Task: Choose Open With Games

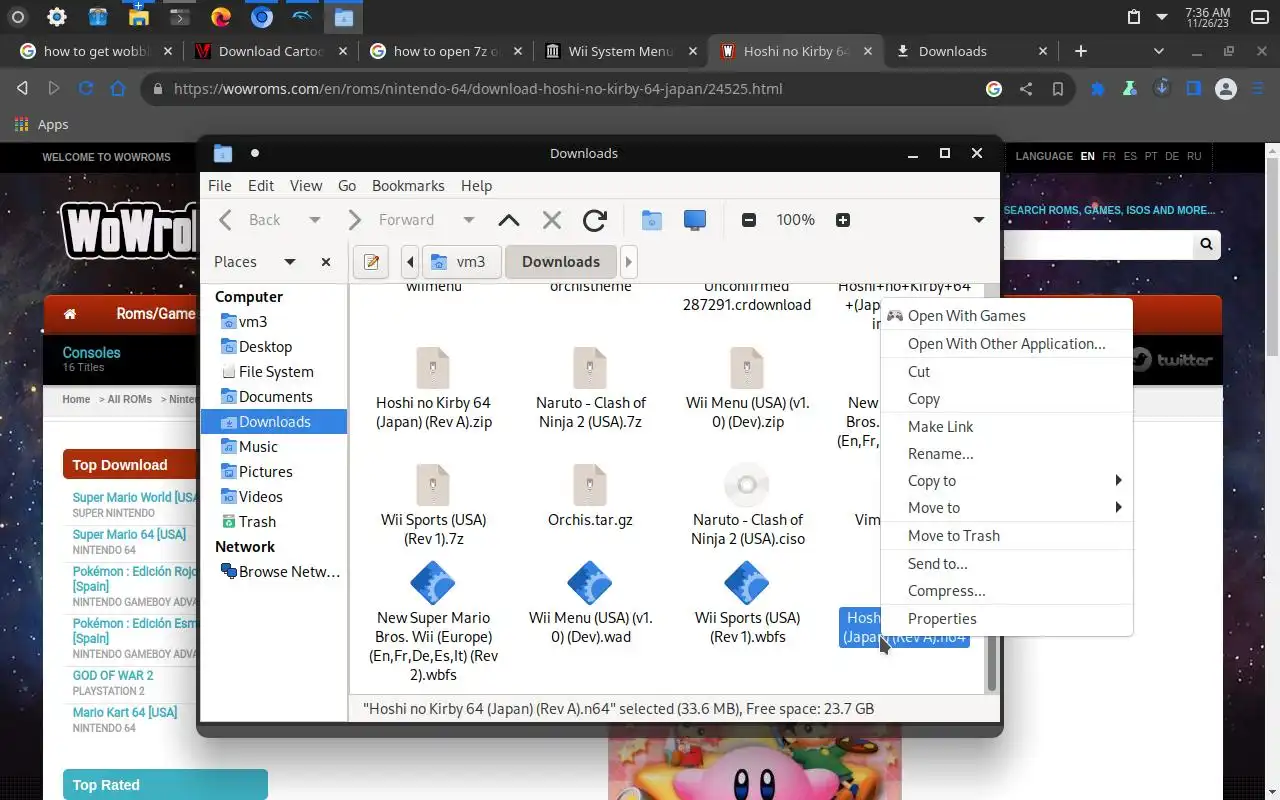Action: tap(1006, 316)
